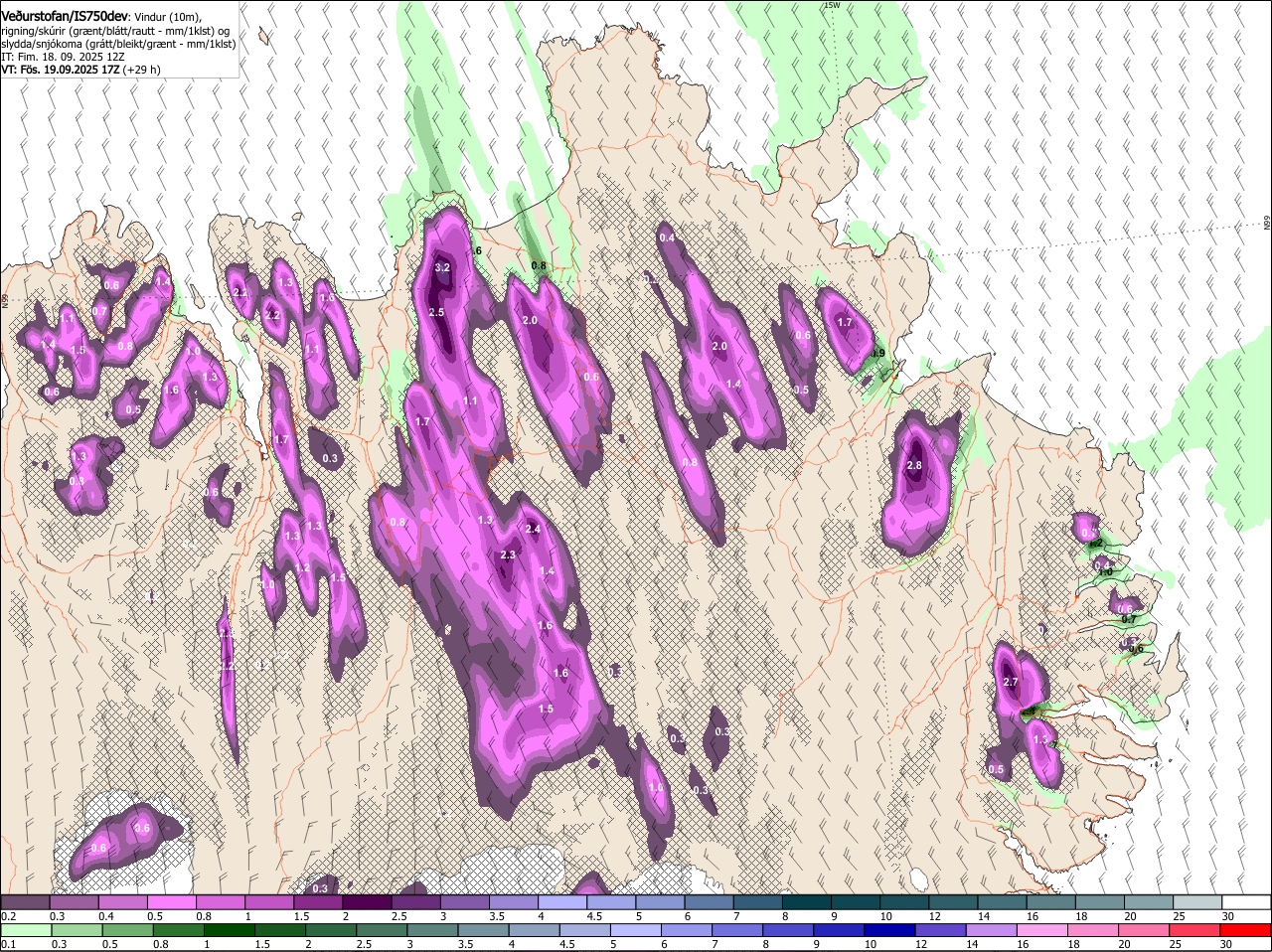Pick the darkest green bottom-row swatch from 1 to 1.5
The image size is (1272, 952).
point(229,930)
